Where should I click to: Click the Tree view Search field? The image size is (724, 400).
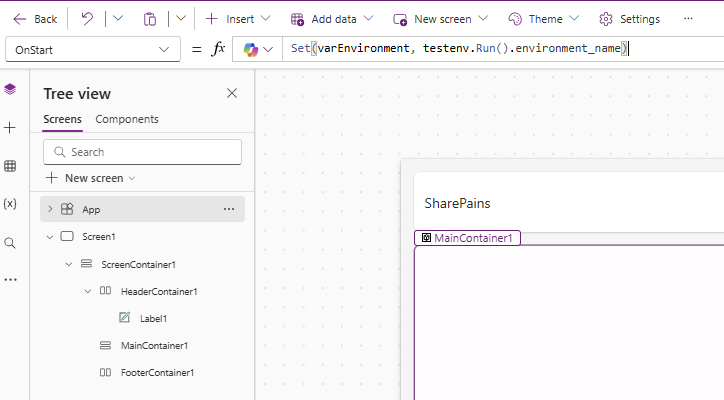142,152
